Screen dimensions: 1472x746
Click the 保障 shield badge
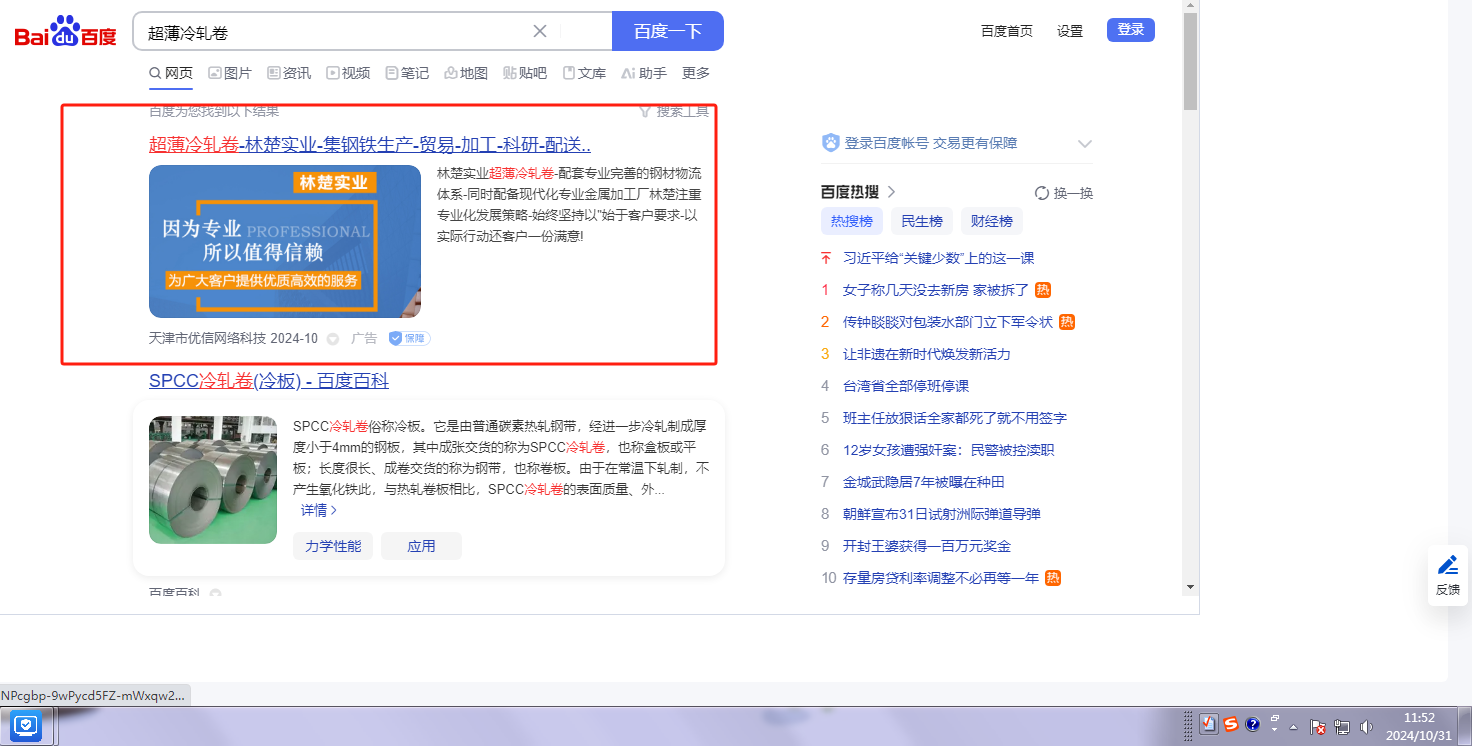tap(409, 338)
